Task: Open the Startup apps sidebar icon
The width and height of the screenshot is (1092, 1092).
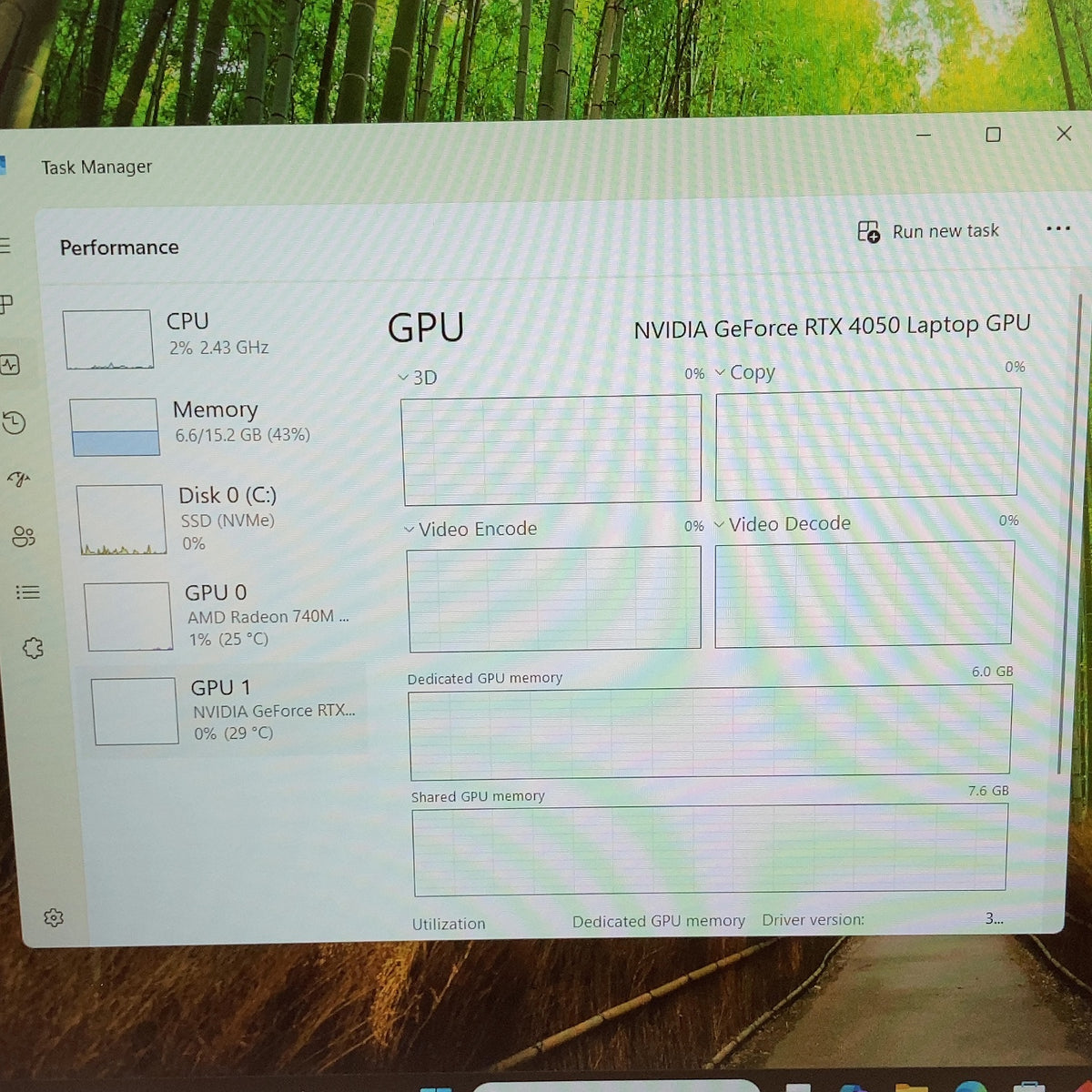Action: (x=19, y=480)
